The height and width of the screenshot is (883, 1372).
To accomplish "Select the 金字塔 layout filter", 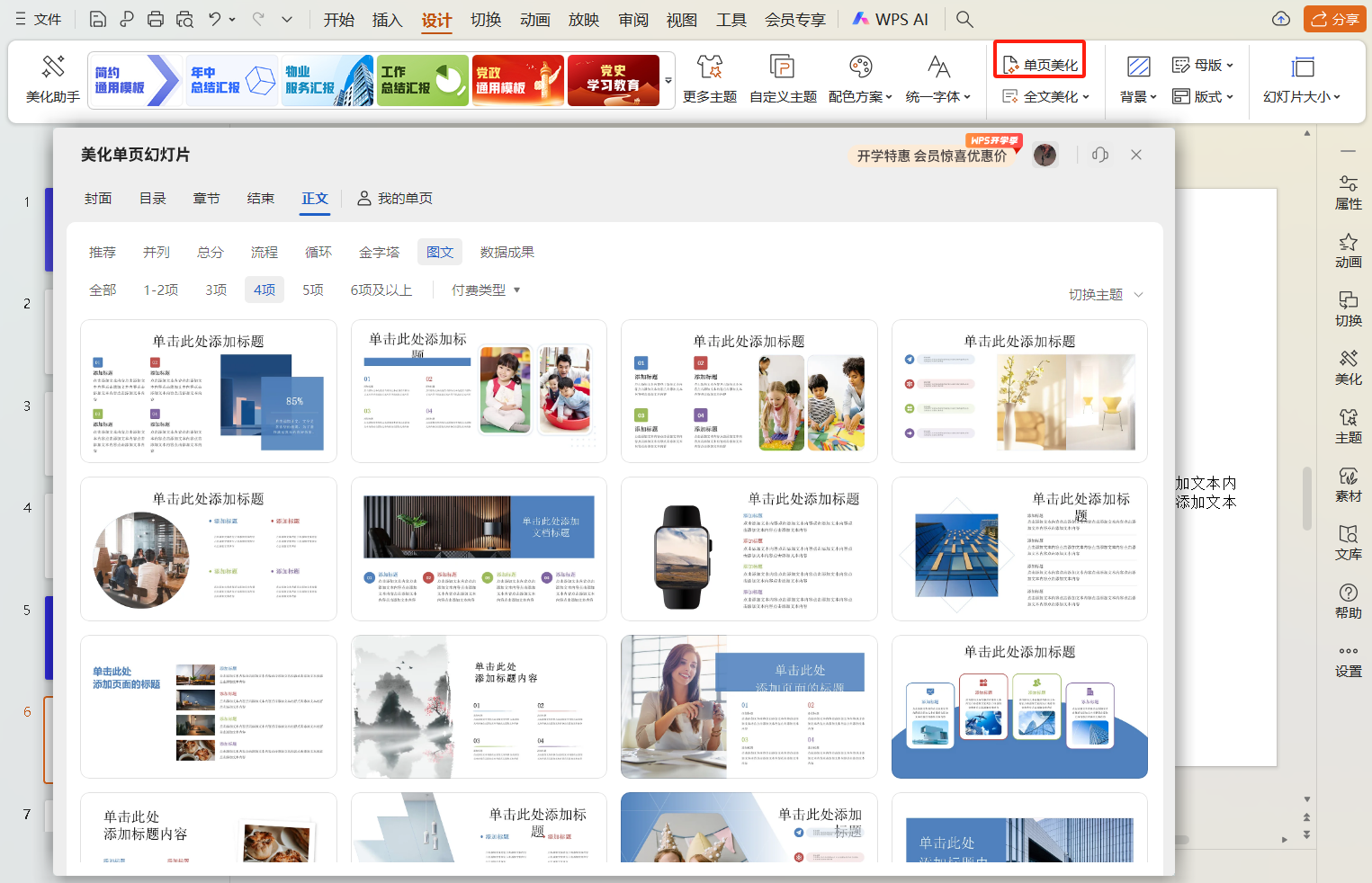I will (380, 252).
